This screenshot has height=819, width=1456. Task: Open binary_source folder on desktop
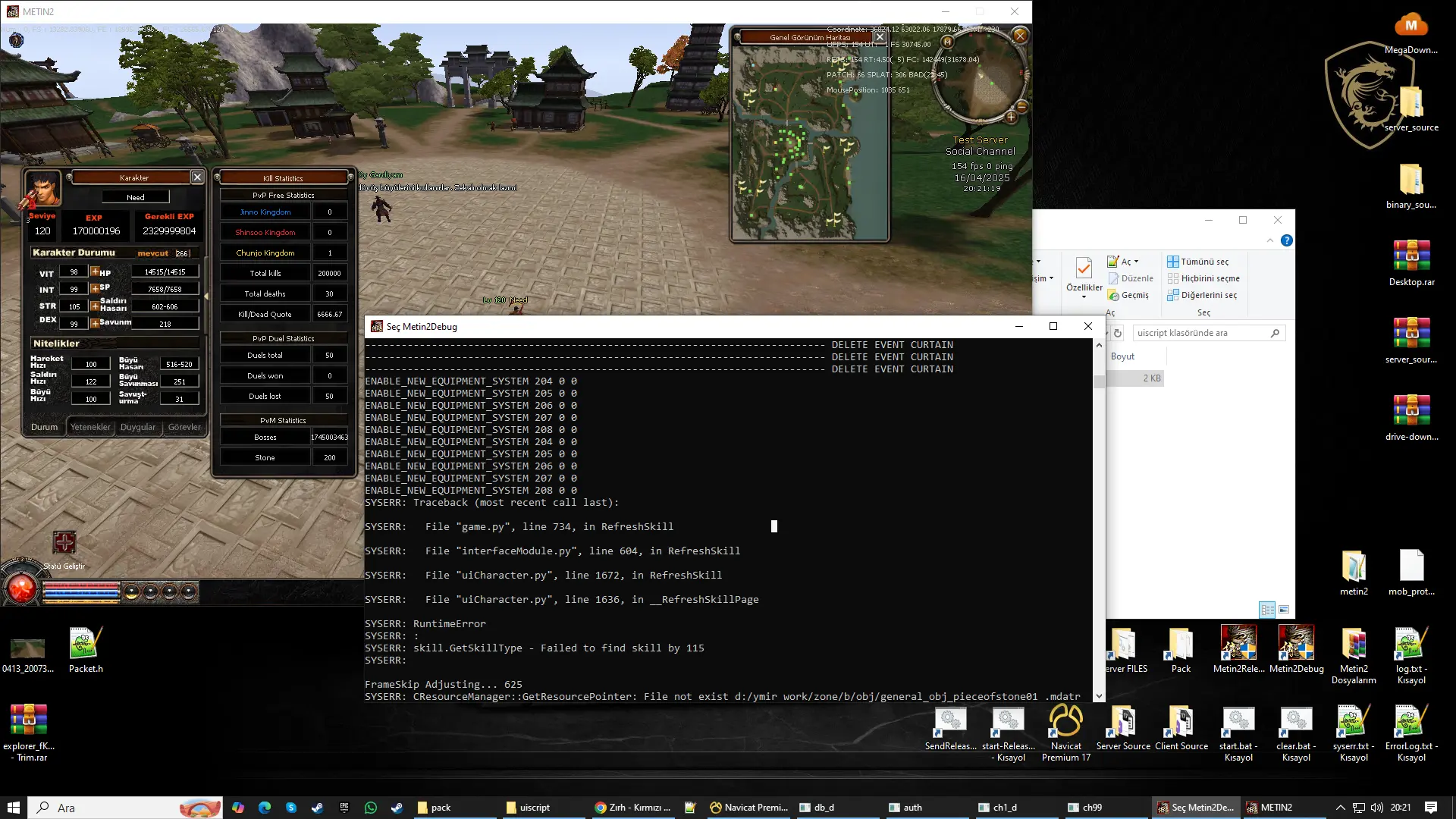click(x=1410, y=187)
